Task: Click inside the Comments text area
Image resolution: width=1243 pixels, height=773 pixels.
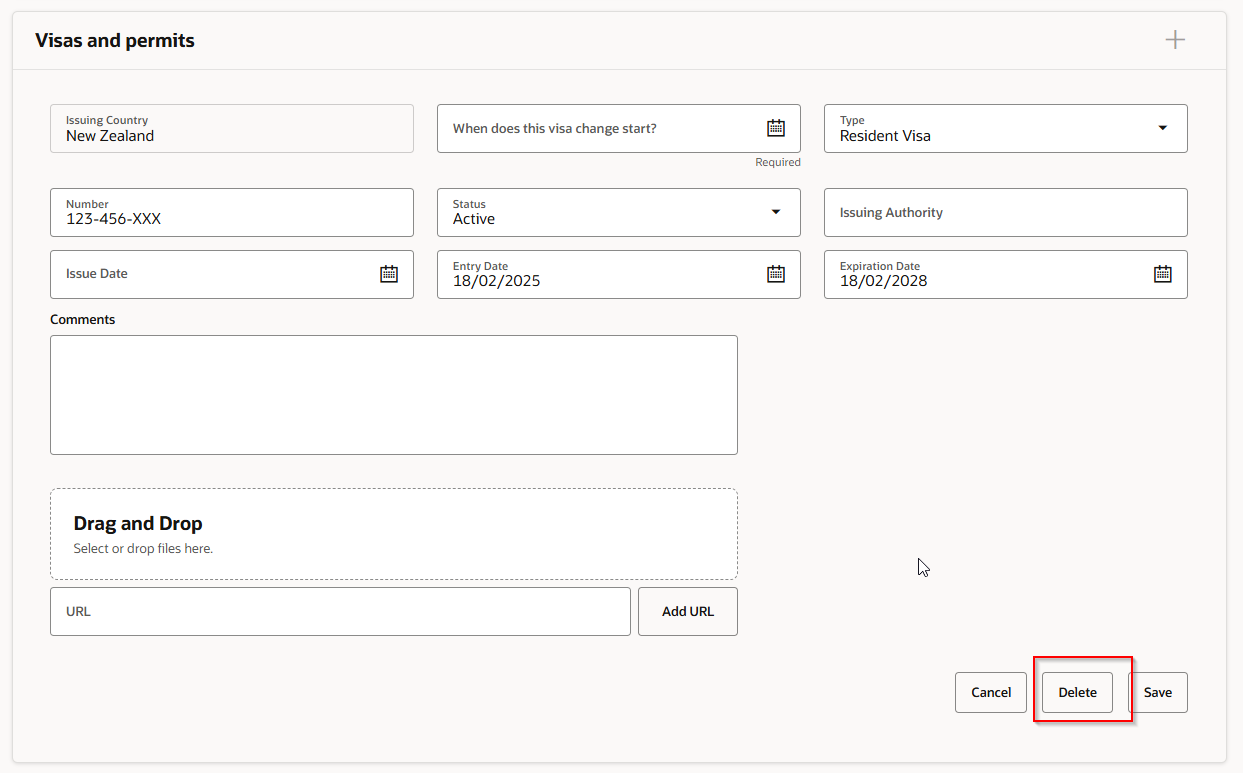Action: (x=393, y=394)
